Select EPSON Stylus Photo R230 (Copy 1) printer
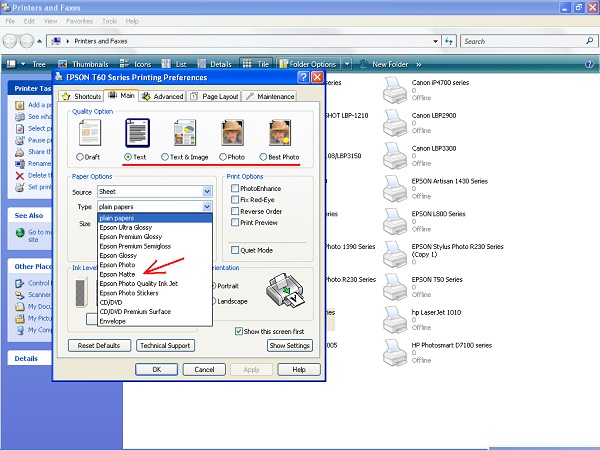Image resolution: width=600 pixels, height=450 pixels. [x=395, y=254]
